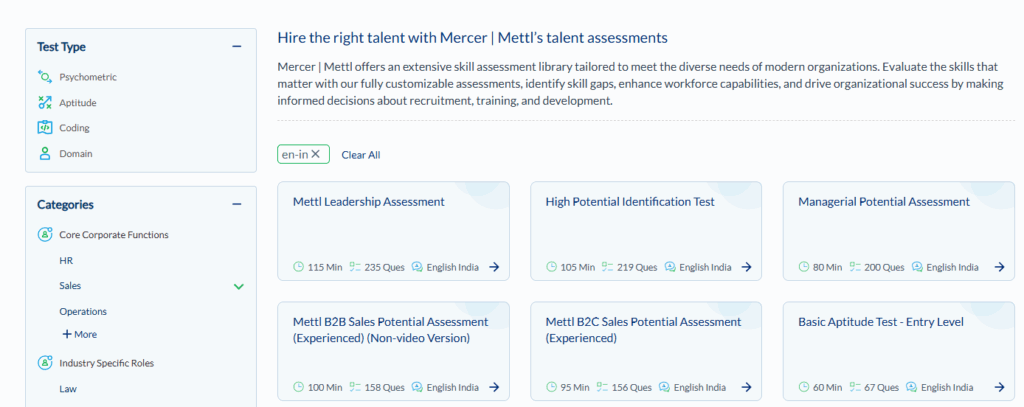Click the Industry Specific Roles category icon
This screenshot has width=1024, height=407.
tap(44, 362)
